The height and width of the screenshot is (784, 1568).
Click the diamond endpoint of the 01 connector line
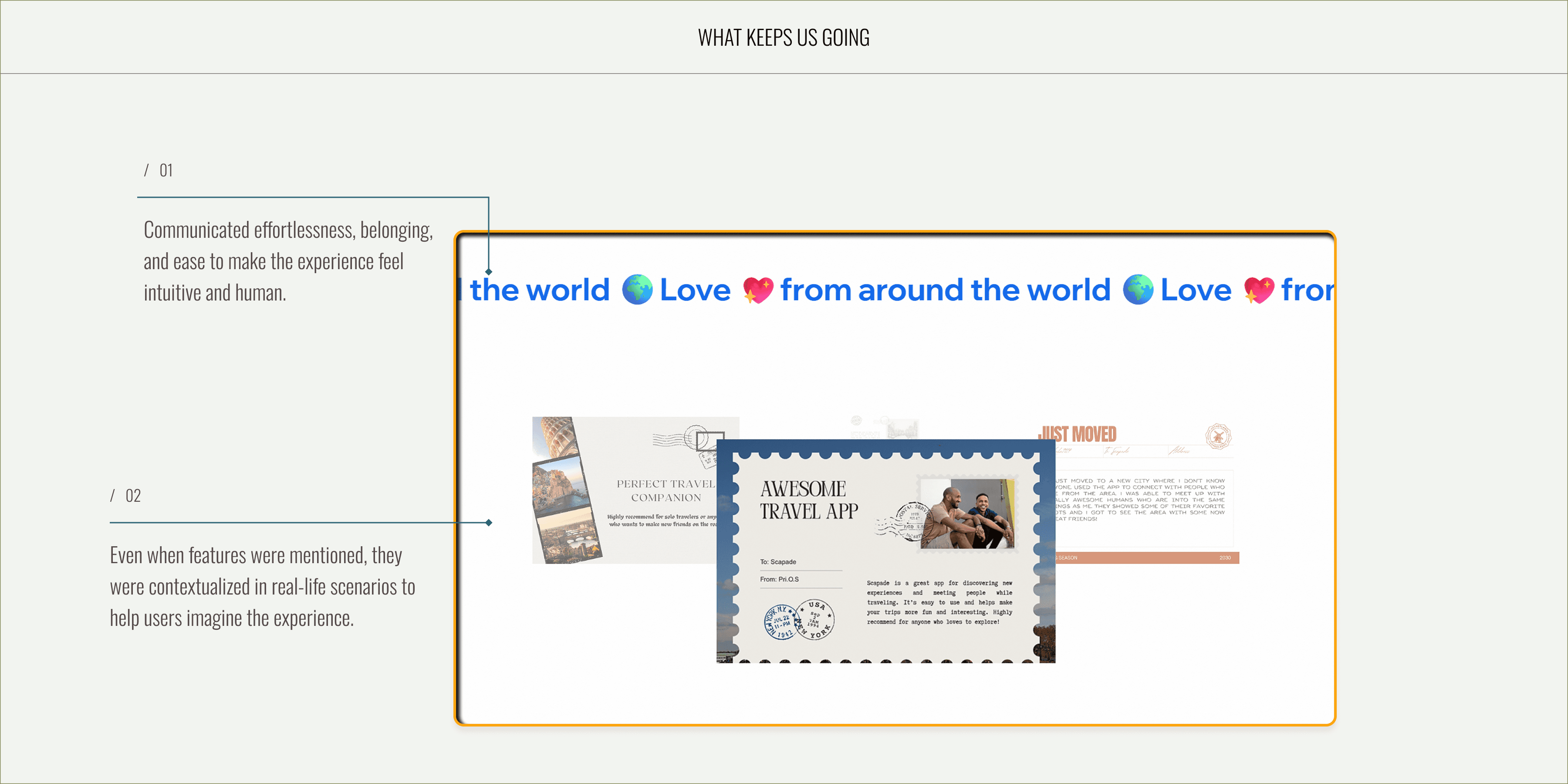pyautogui.click(x=489, y=271)
